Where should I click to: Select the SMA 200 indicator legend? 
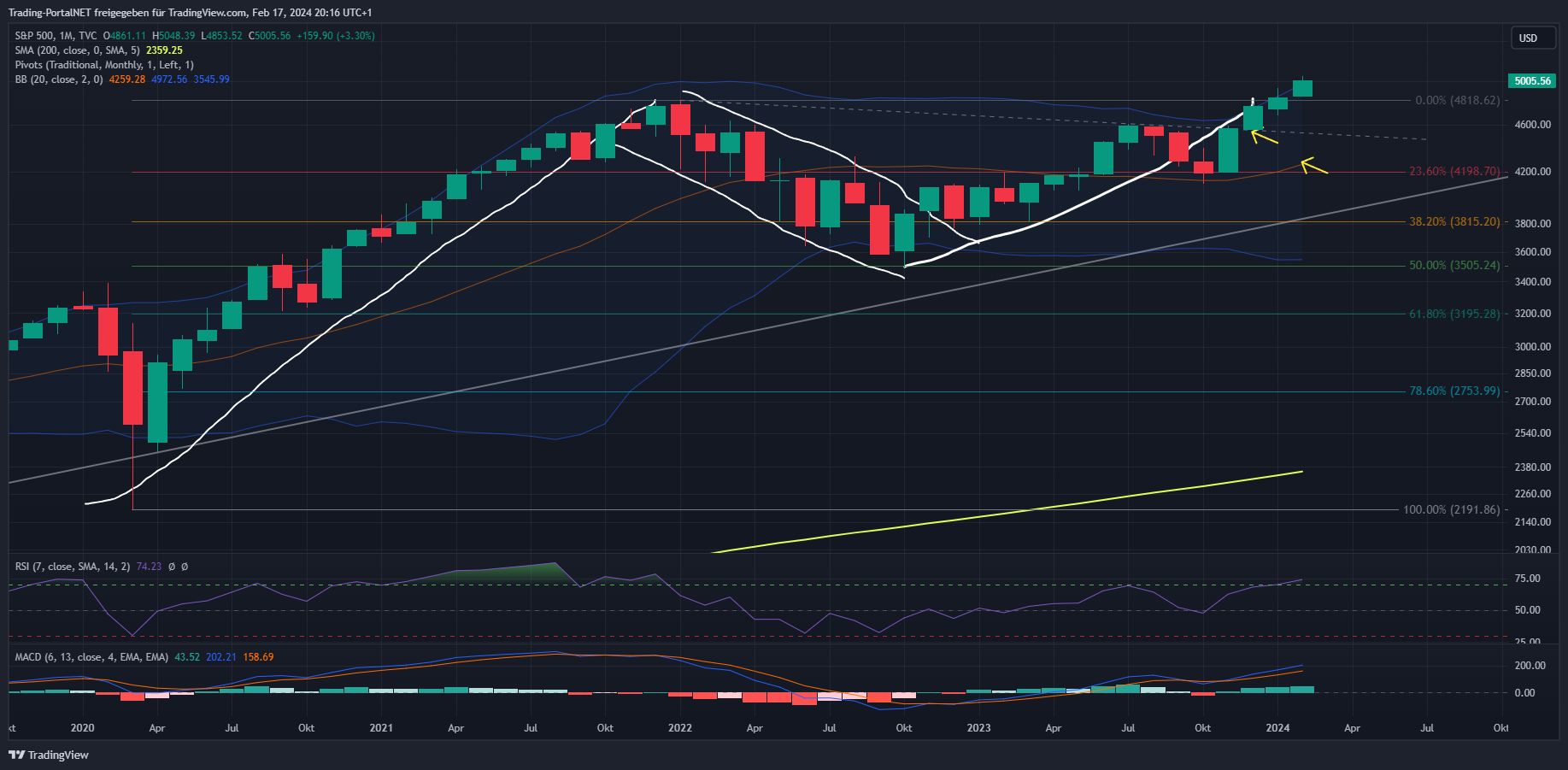click(x=77, y=50)
